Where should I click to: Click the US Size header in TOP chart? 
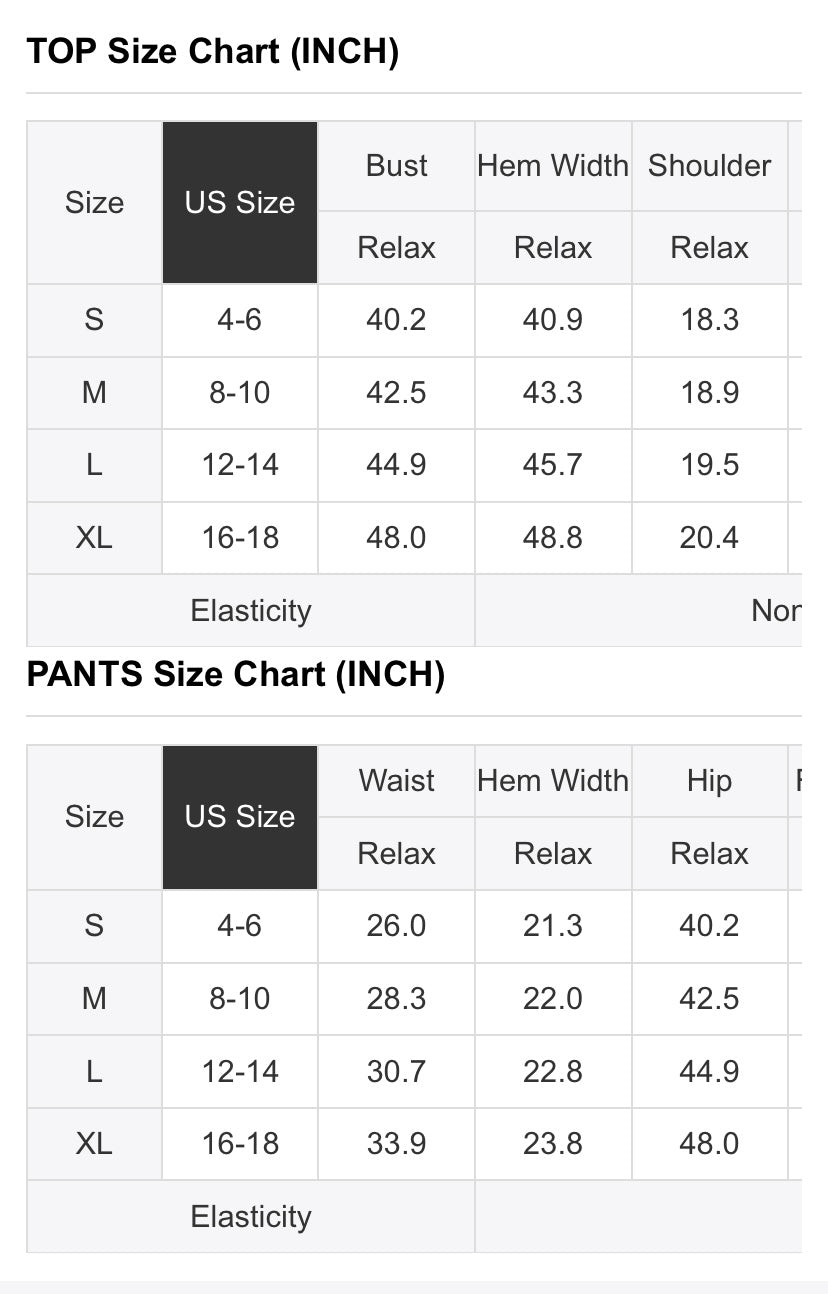click(x=240, y=203)
